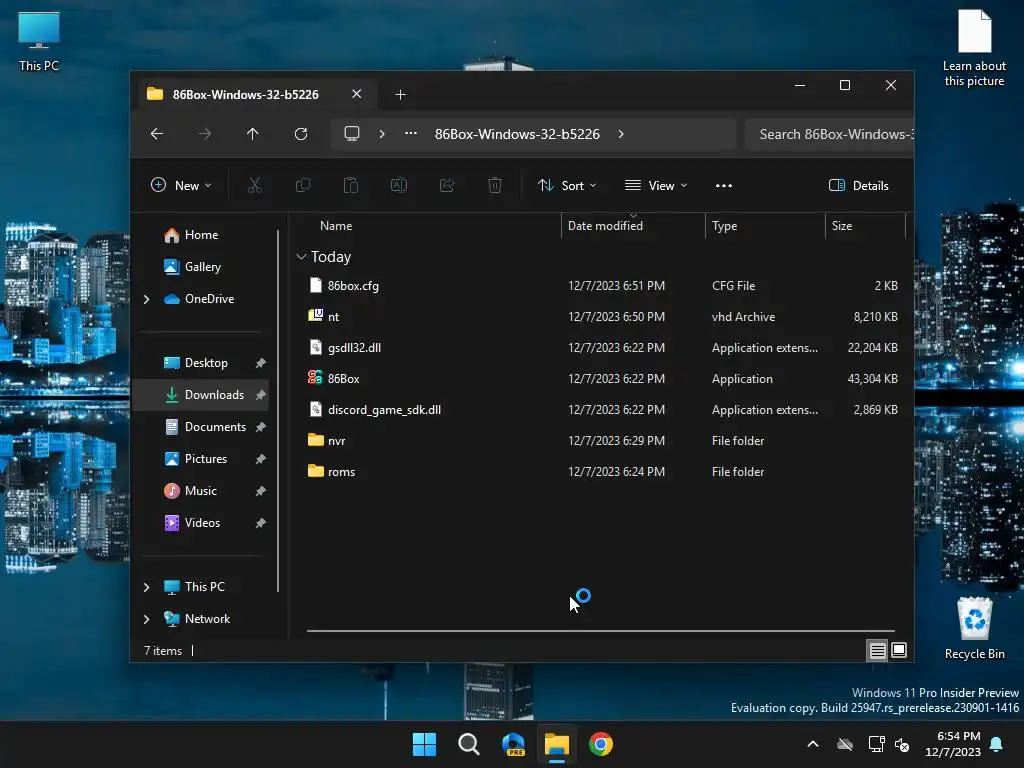Open taskbar Search

point(469,744)
